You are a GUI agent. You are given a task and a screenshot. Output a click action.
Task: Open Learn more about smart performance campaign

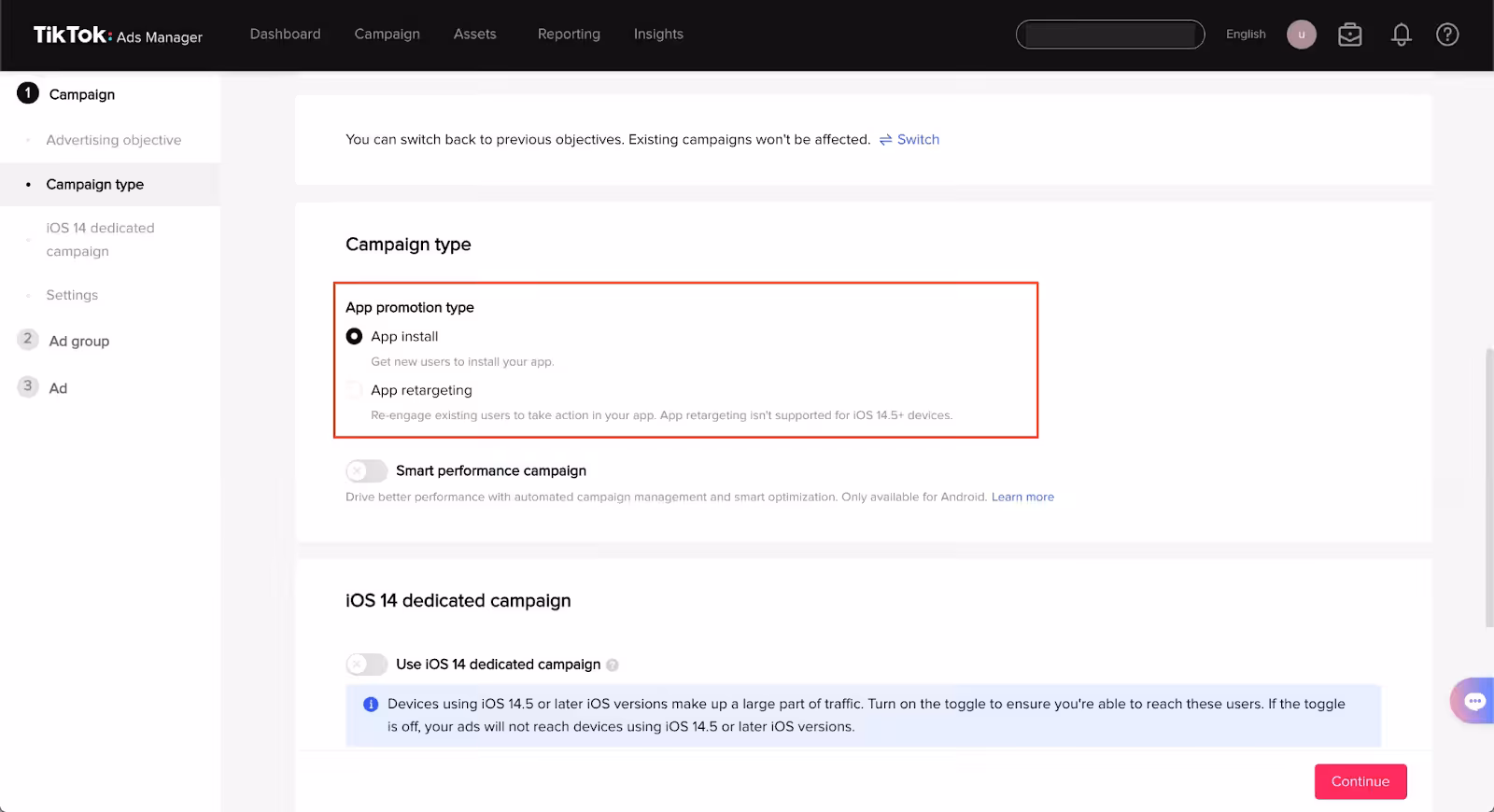(x=1022, y=497)
